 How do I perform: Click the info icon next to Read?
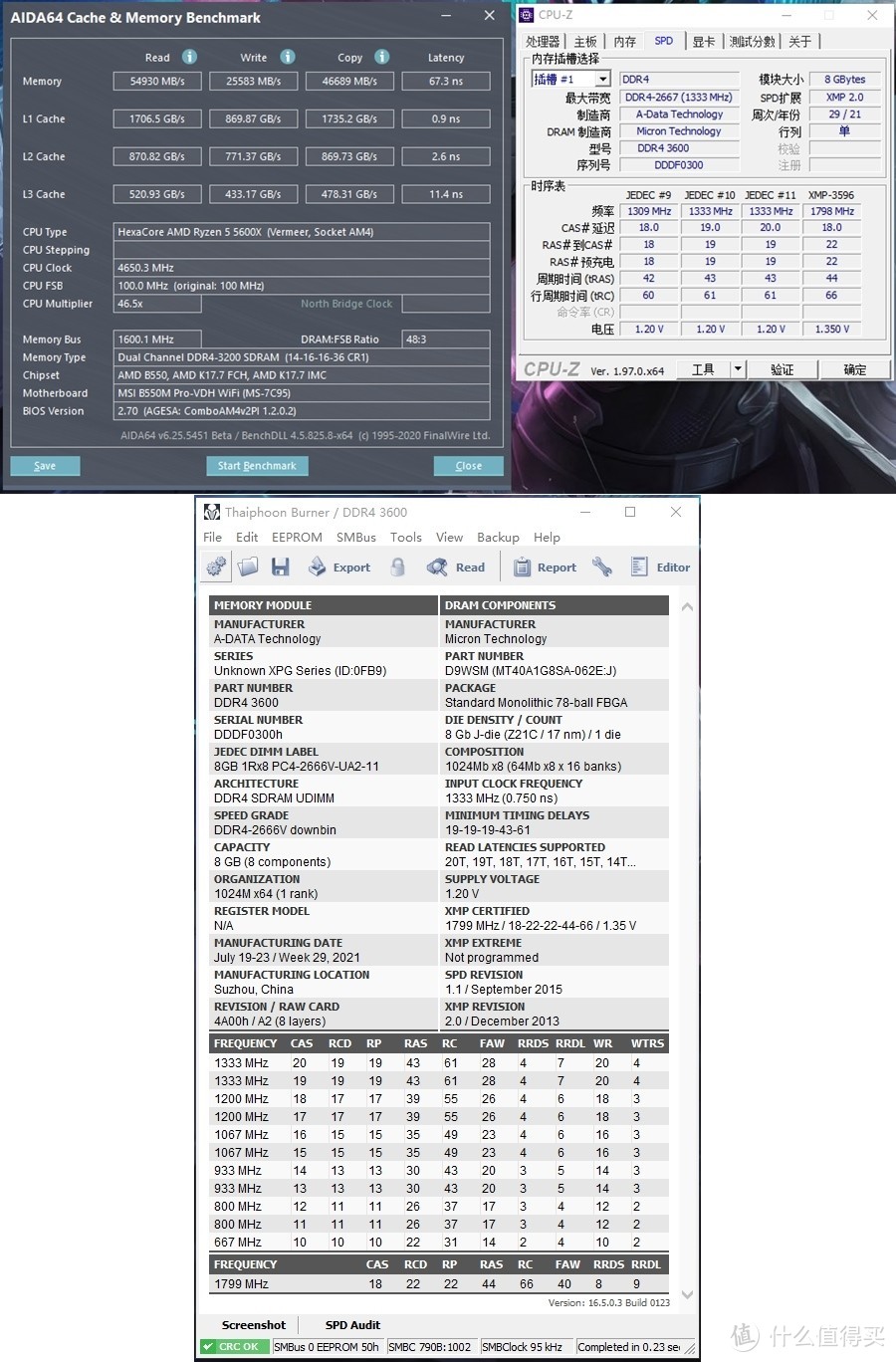[189, 57]
